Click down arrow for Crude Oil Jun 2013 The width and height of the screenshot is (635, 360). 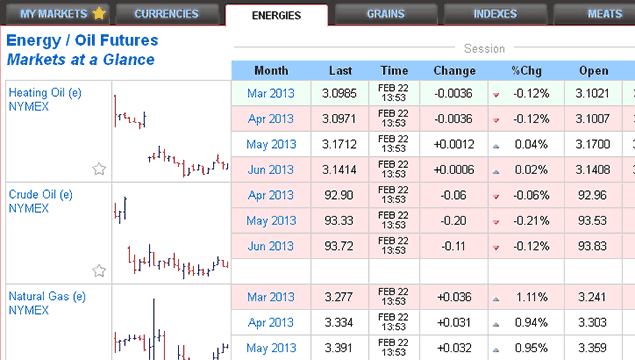tap(496, 247)
